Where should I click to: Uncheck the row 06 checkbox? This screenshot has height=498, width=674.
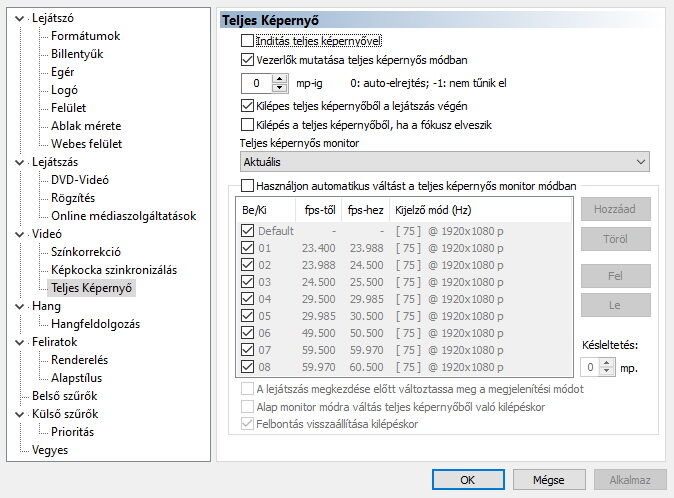[x=247, y=333]
